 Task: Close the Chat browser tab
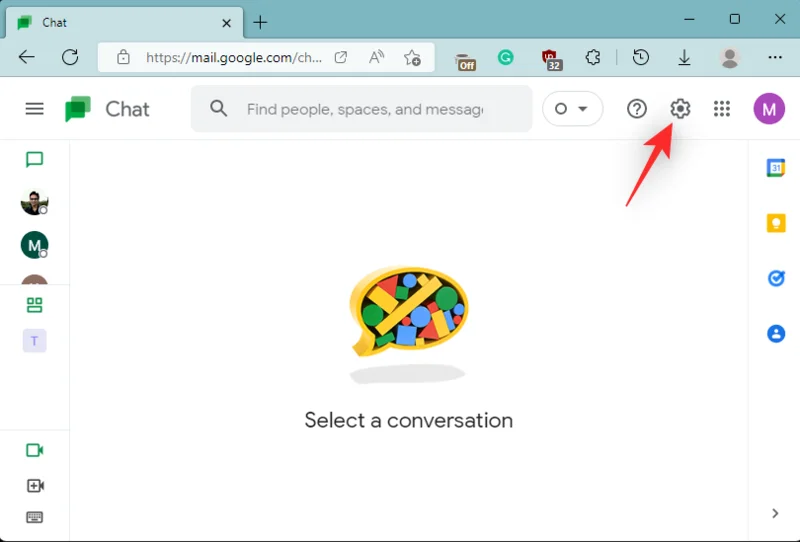coord(227,23)
